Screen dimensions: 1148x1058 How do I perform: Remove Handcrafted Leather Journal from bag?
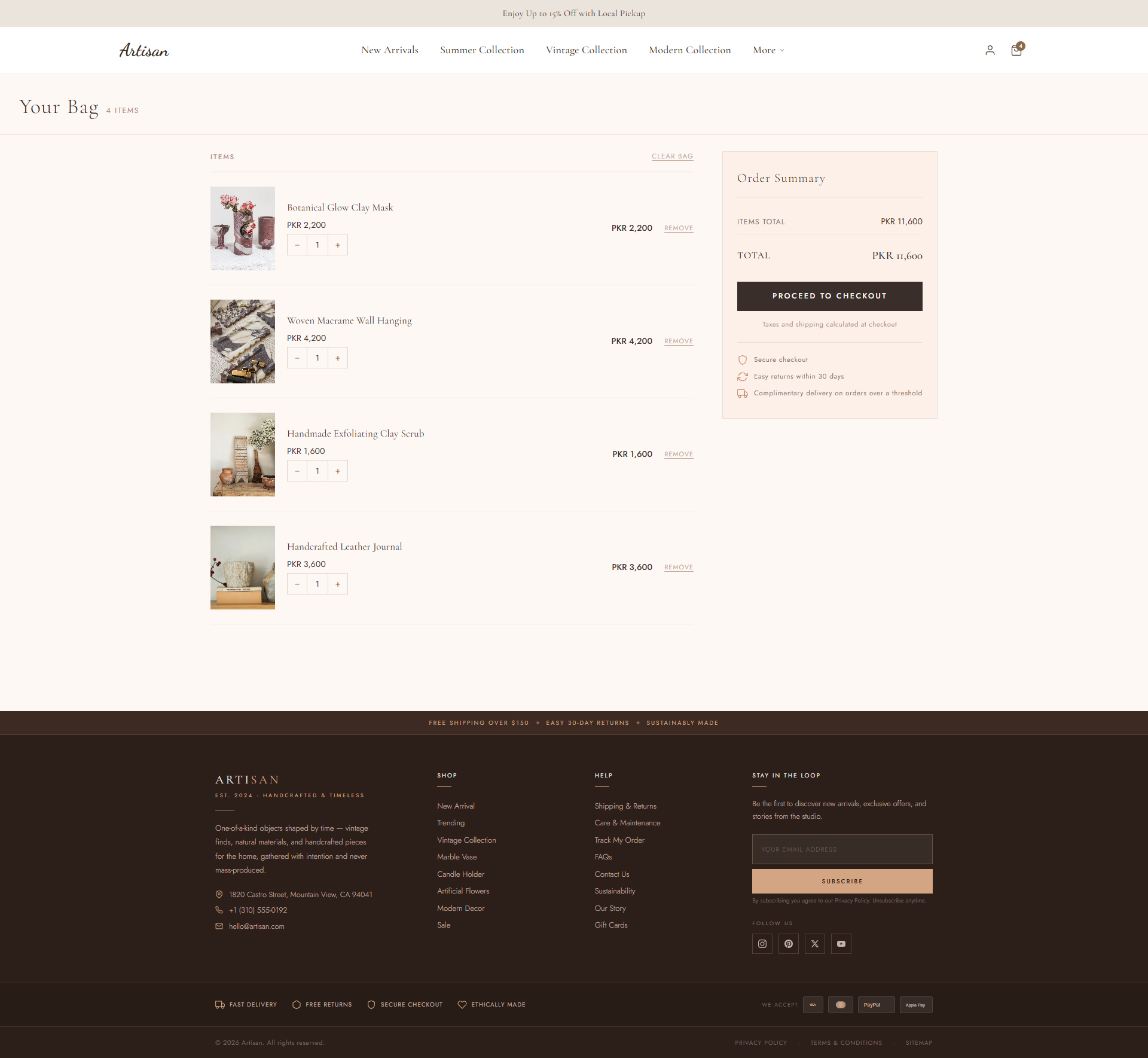tap(679, 567)
